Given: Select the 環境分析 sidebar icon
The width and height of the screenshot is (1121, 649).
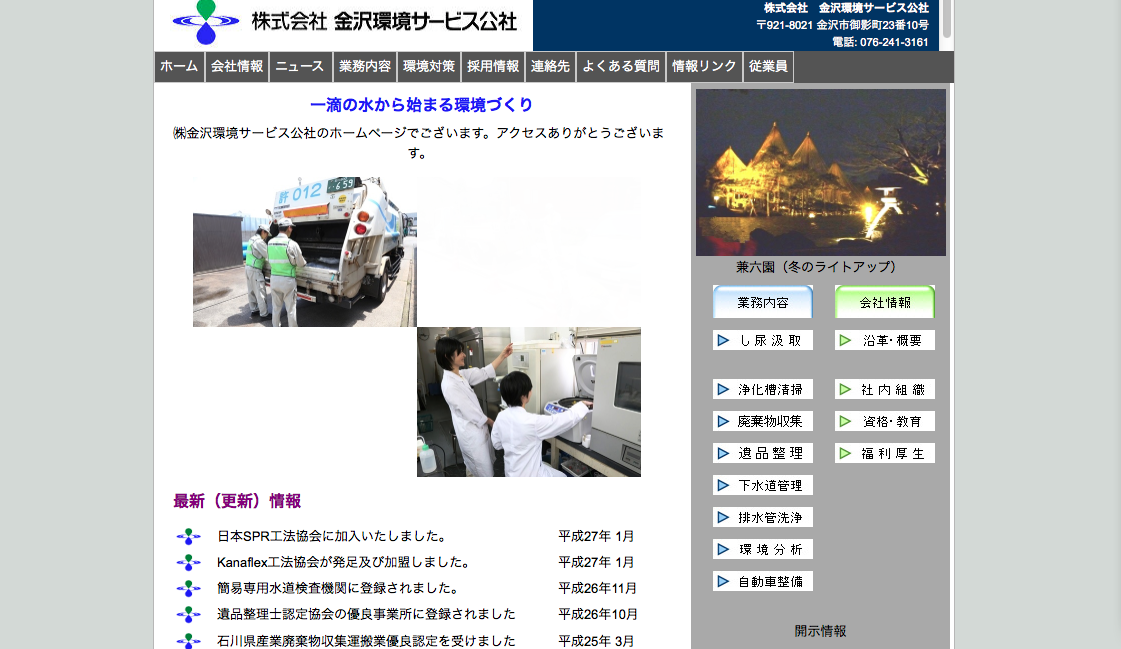Looking at the screenshot, I should pos(762,548).
